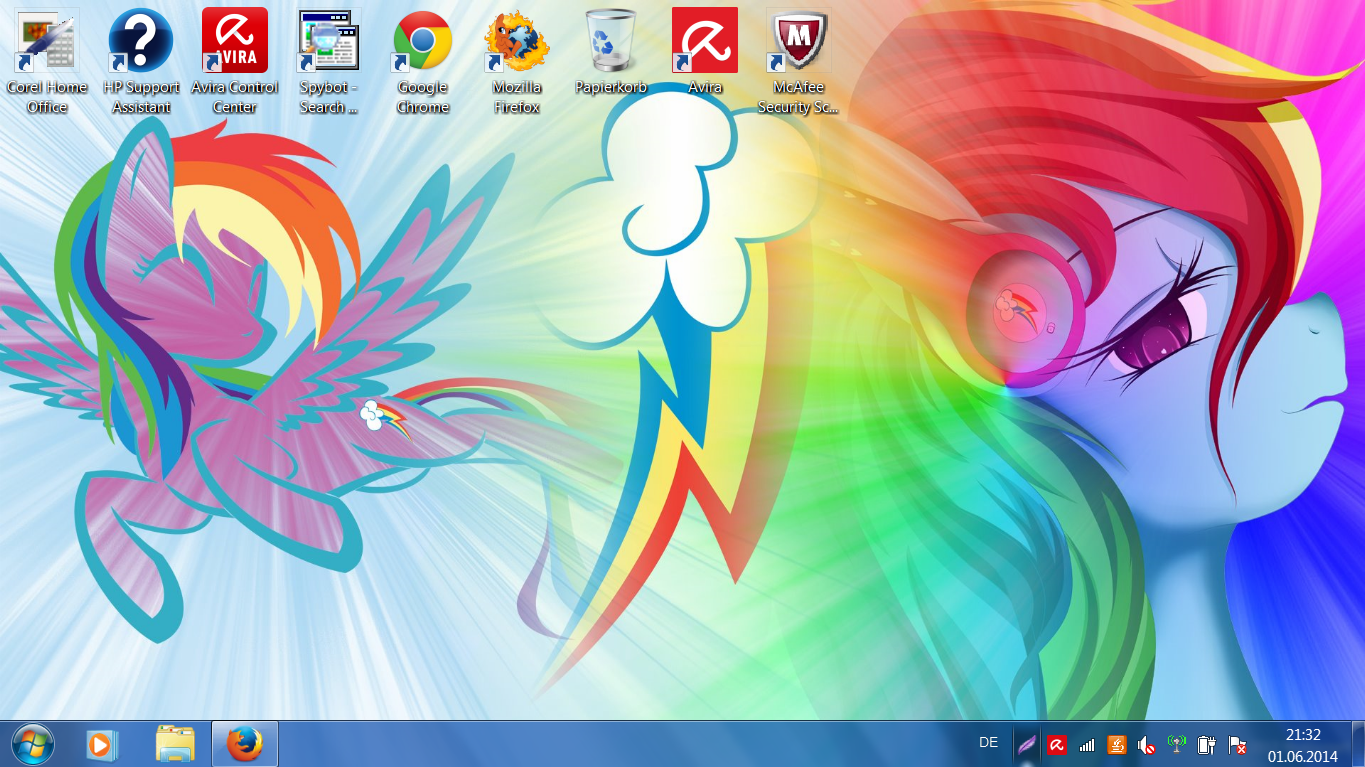Select the Papierkorb recycle bin icon
The height and width of the screenshot is (767, 1365).
coord(611,52)
